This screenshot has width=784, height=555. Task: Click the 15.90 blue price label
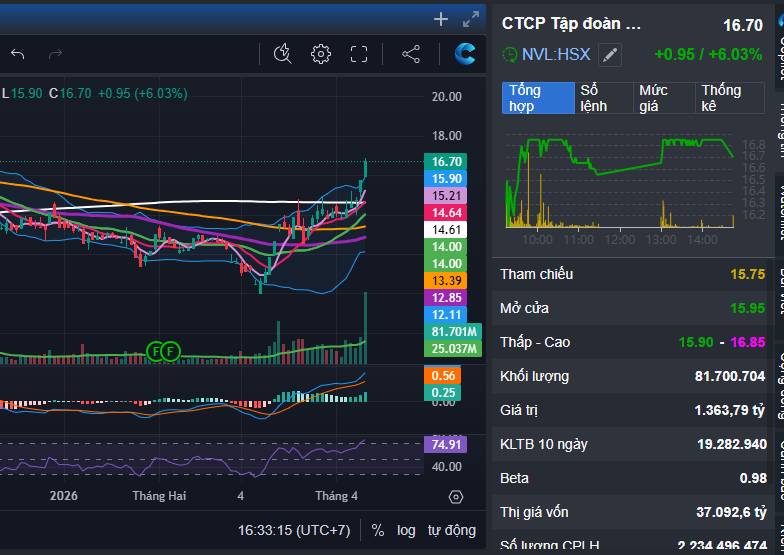pos(446,178)
